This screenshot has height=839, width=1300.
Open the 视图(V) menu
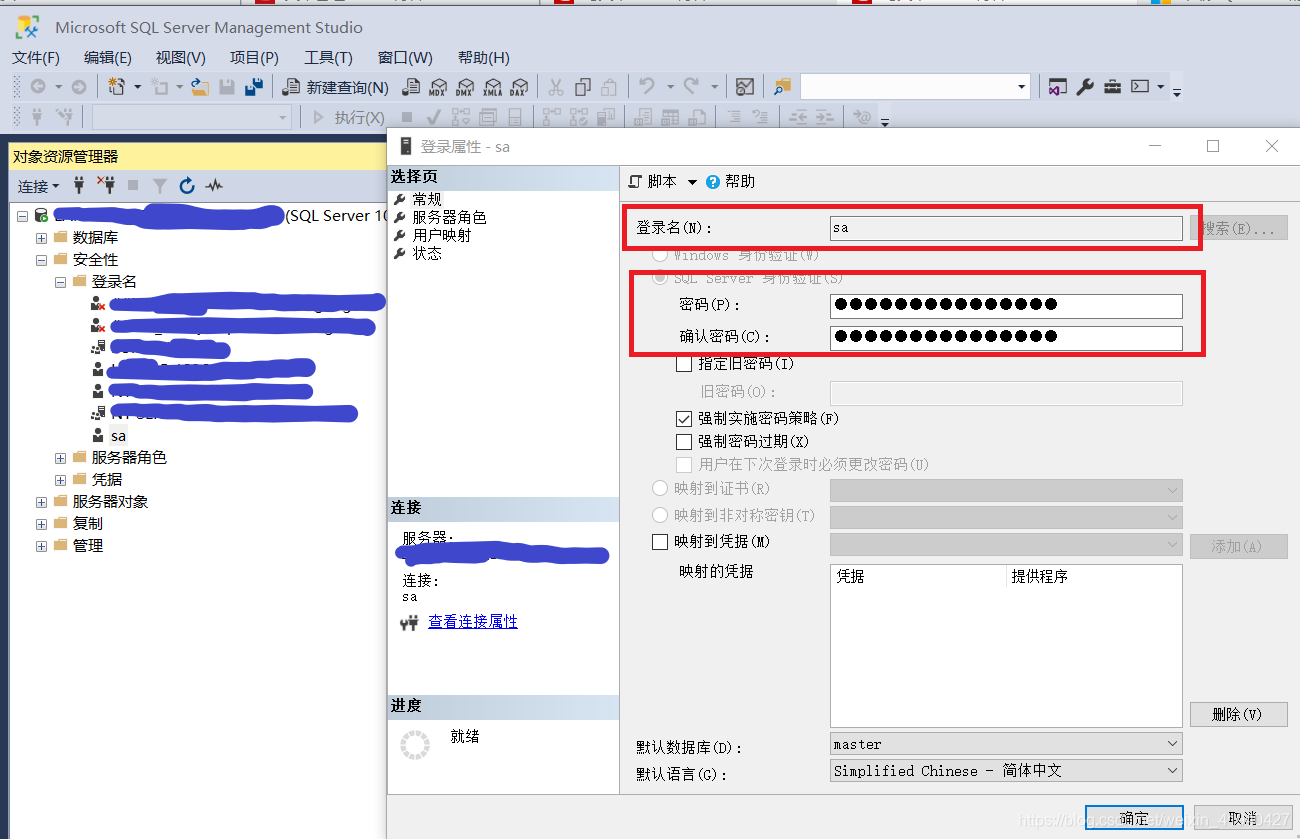tap(181, 58)
